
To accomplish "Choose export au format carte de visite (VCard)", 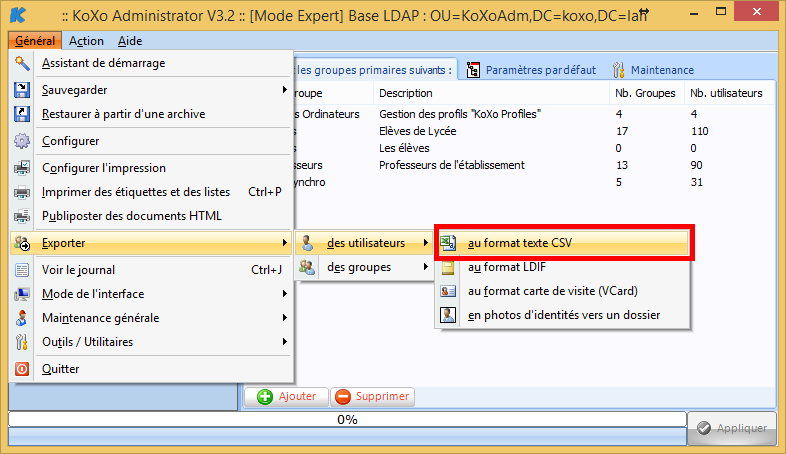I will point(563,291).
